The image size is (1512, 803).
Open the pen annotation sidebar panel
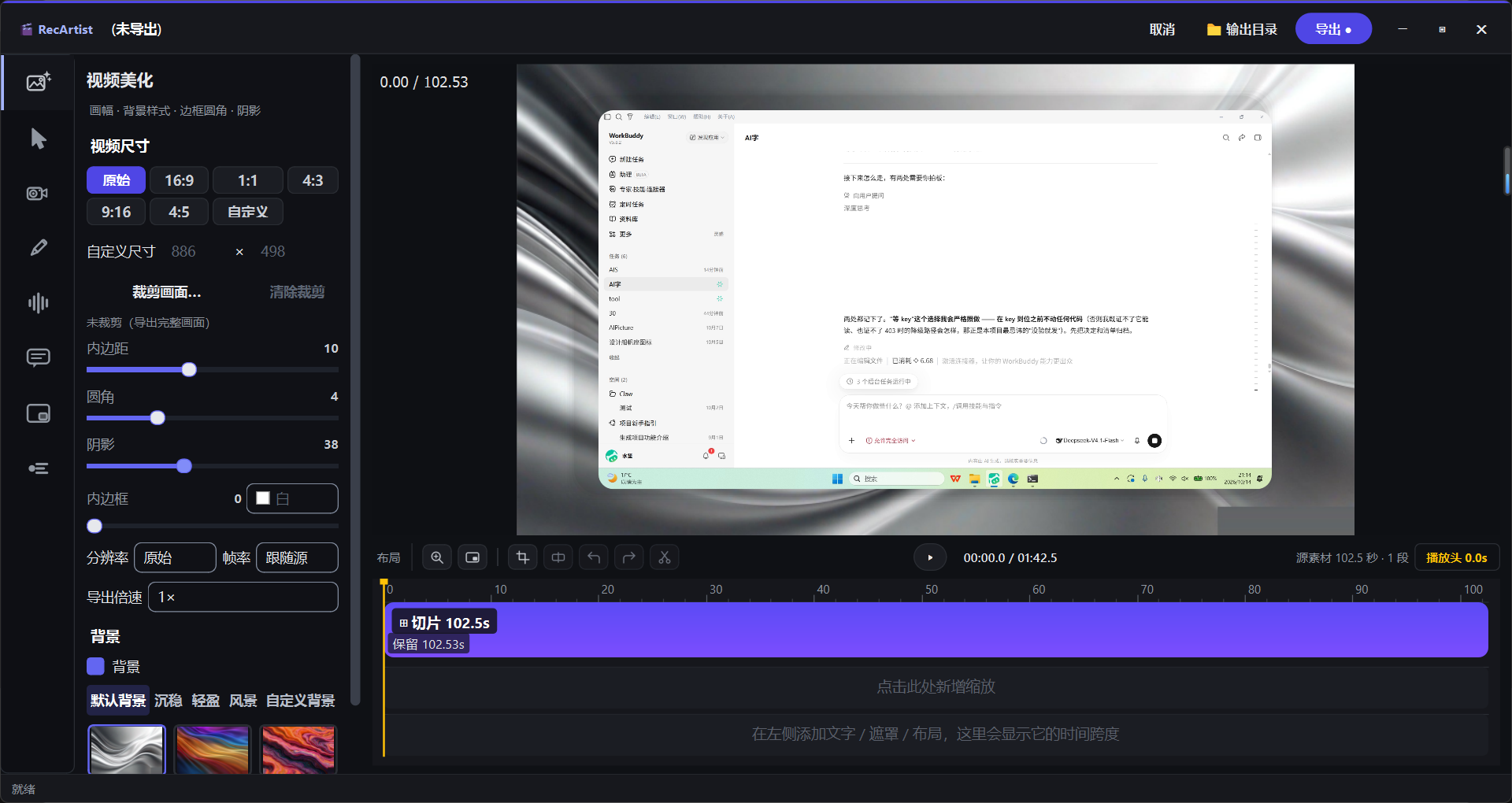pyautogui.click(x=38, y=248)
